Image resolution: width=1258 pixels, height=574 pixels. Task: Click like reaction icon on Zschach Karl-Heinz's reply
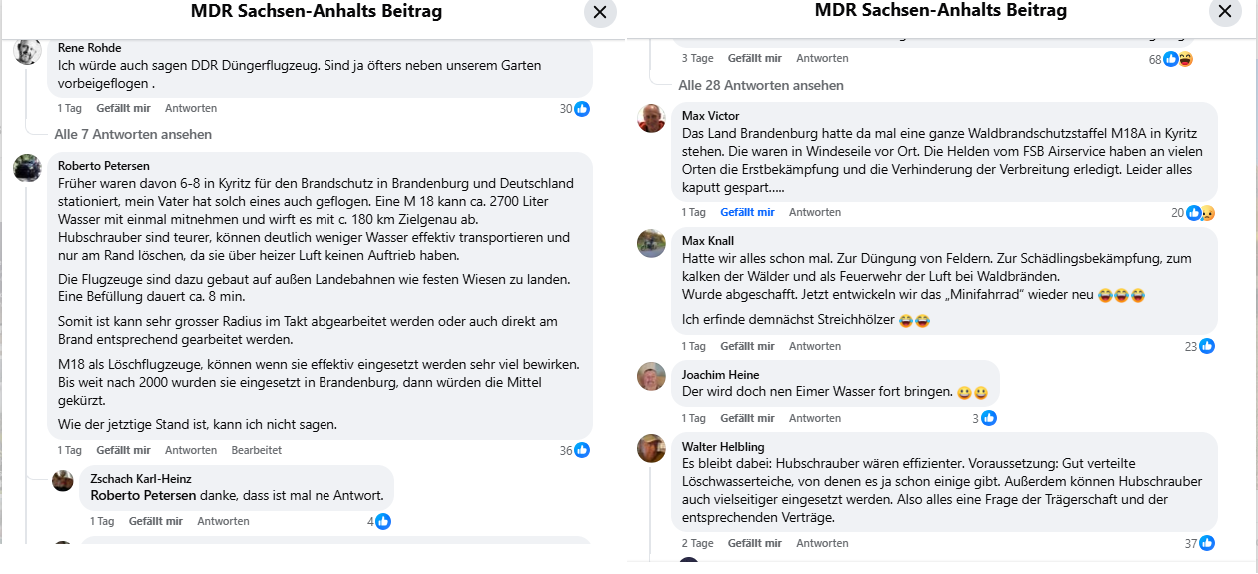coord(383,522)
